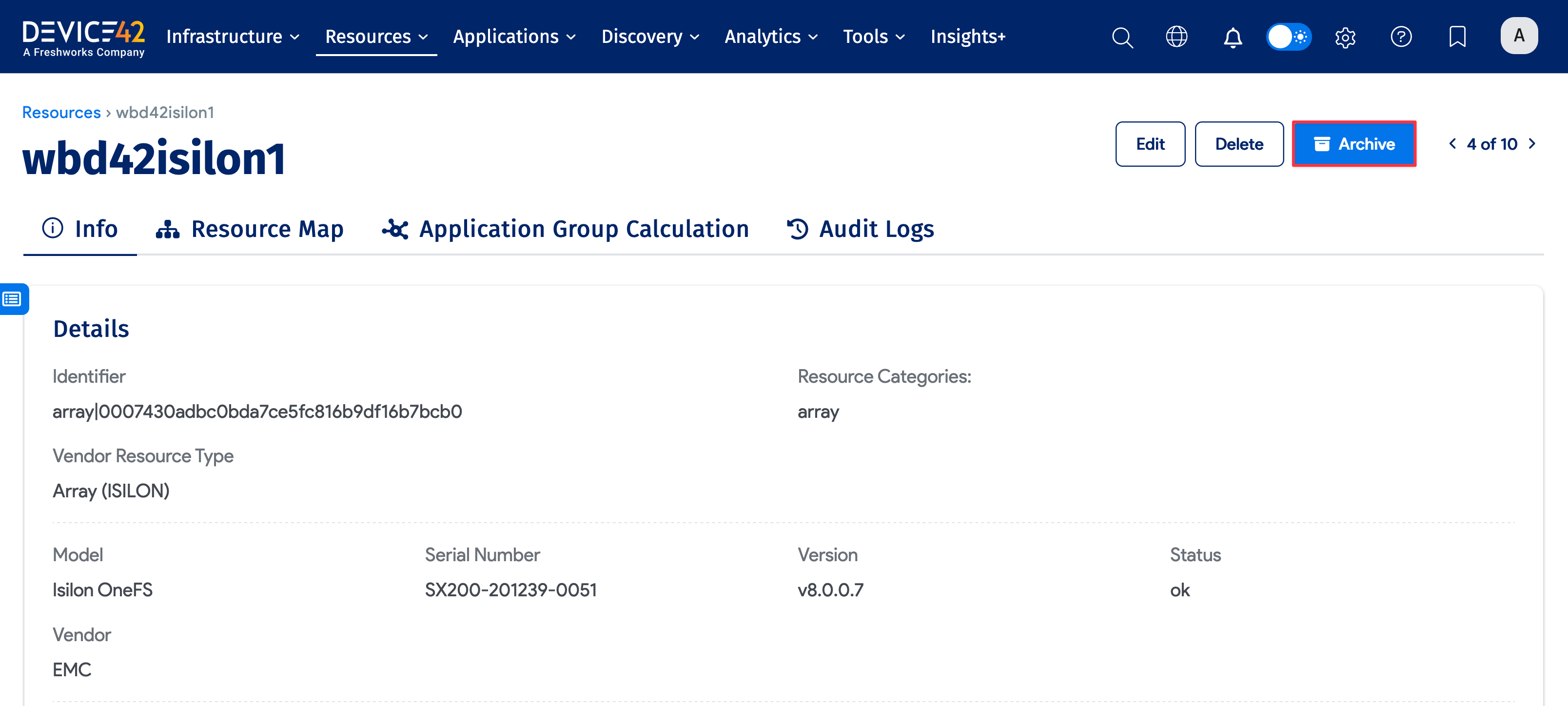Go to next resource arrow
Viewport: 1568px width, 706px height.
[x=1532, y=144]
